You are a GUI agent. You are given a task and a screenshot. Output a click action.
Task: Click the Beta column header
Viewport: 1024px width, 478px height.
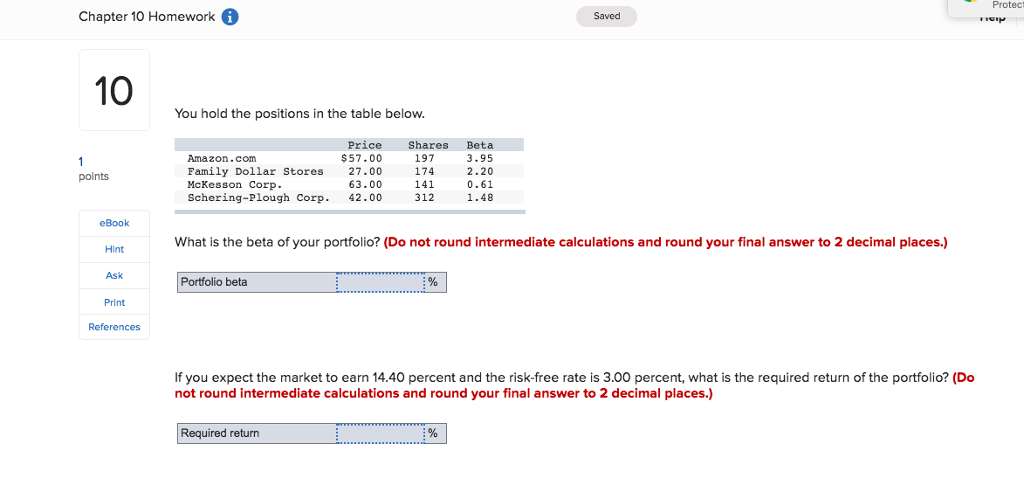(480, 145)
